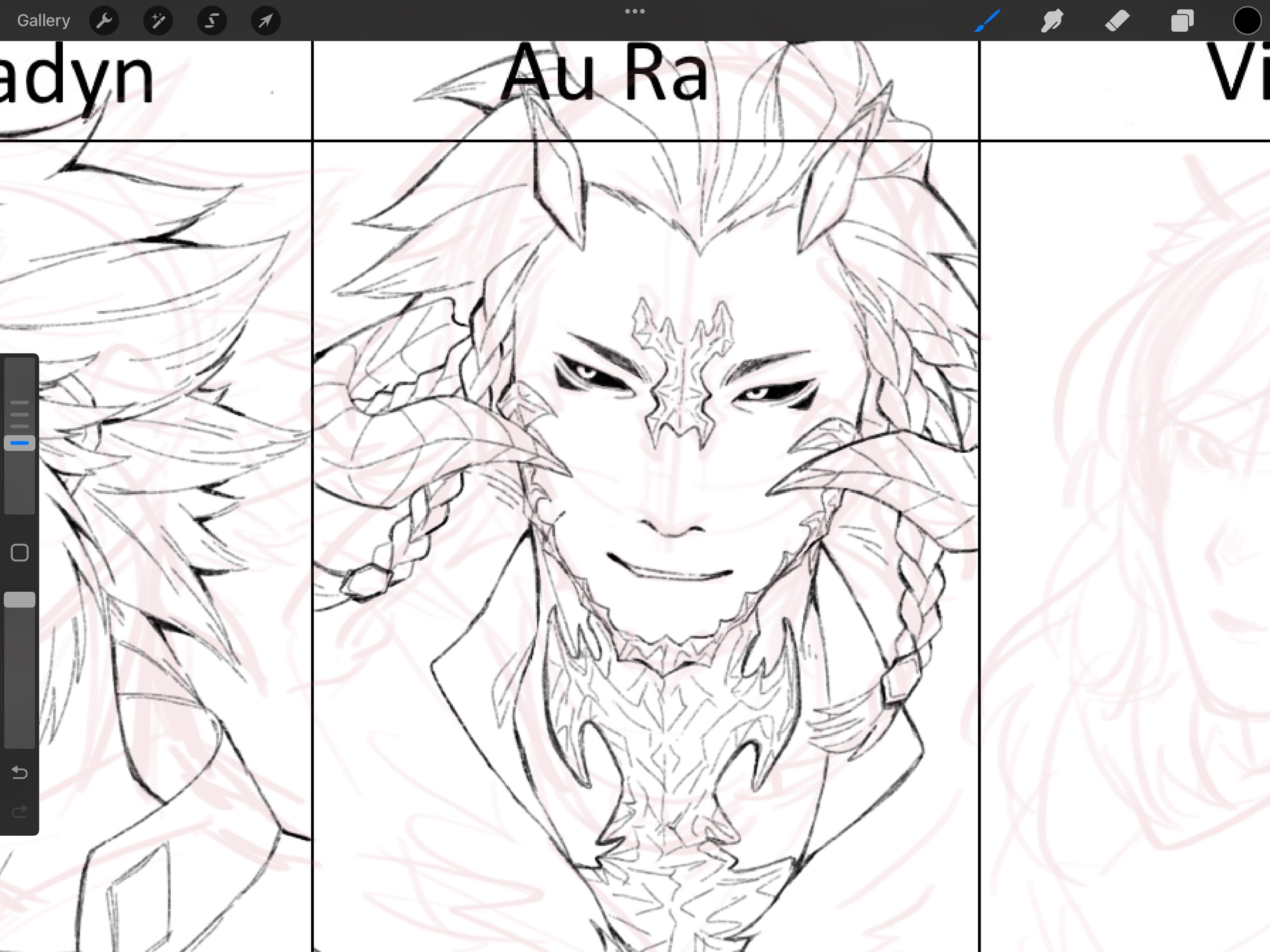
Task: Open the Layers panel
Action: tap(1182, 21)
